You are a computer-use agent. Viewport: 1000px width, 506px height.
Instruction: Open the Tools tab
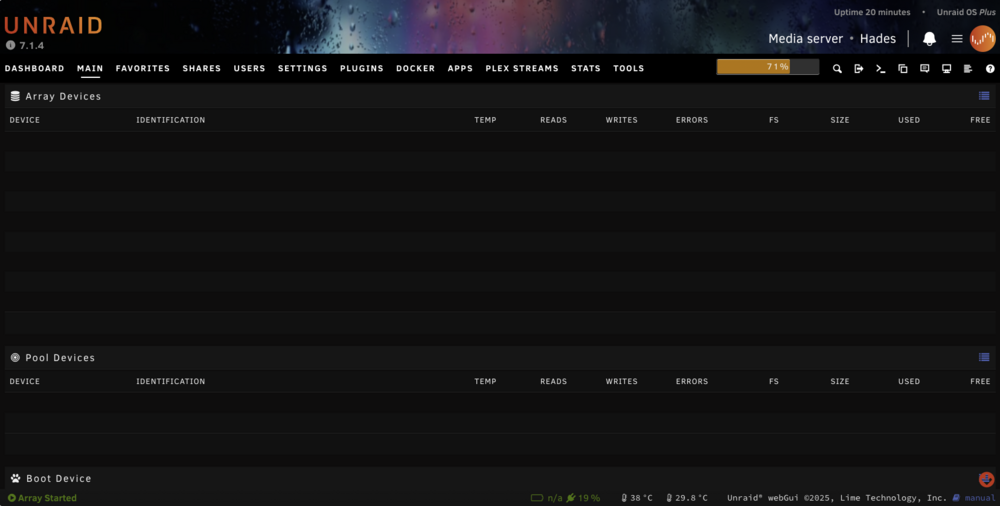click(x=629, y=68)
